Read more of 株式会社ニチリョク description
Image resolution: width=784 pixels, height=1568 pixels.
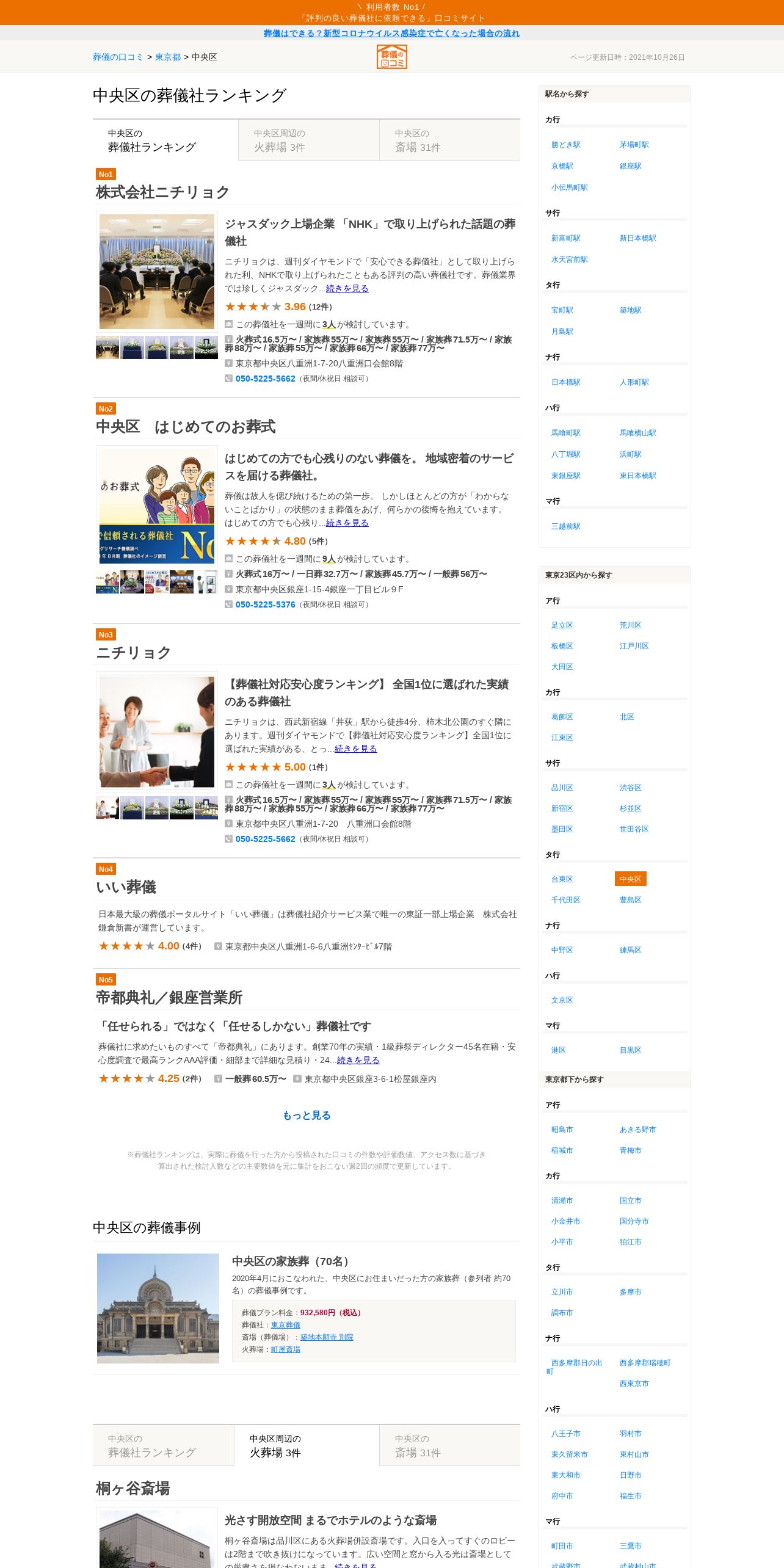pyautogui.click(x=347, y=288)
